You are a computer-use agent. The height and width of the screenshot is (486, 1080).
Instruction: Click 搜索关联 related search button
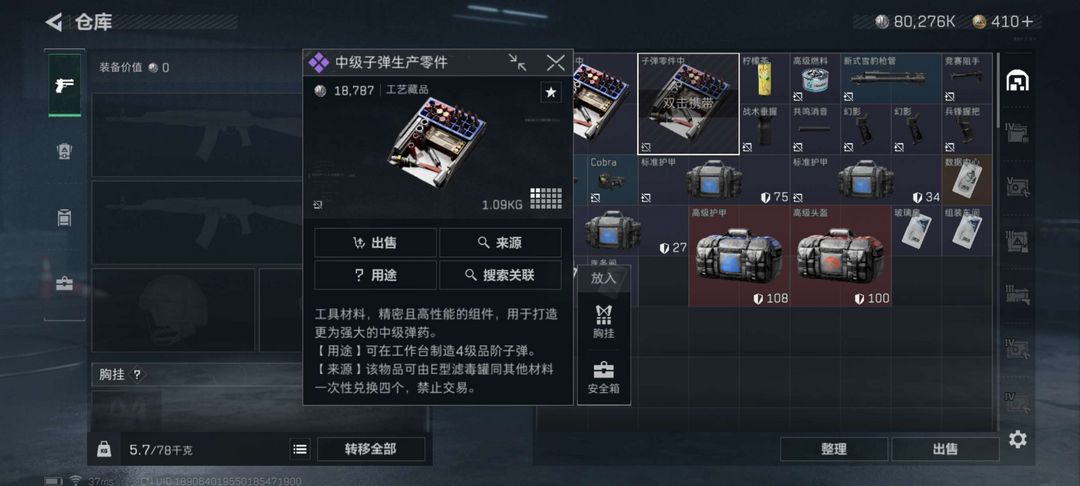click(500, 275)
